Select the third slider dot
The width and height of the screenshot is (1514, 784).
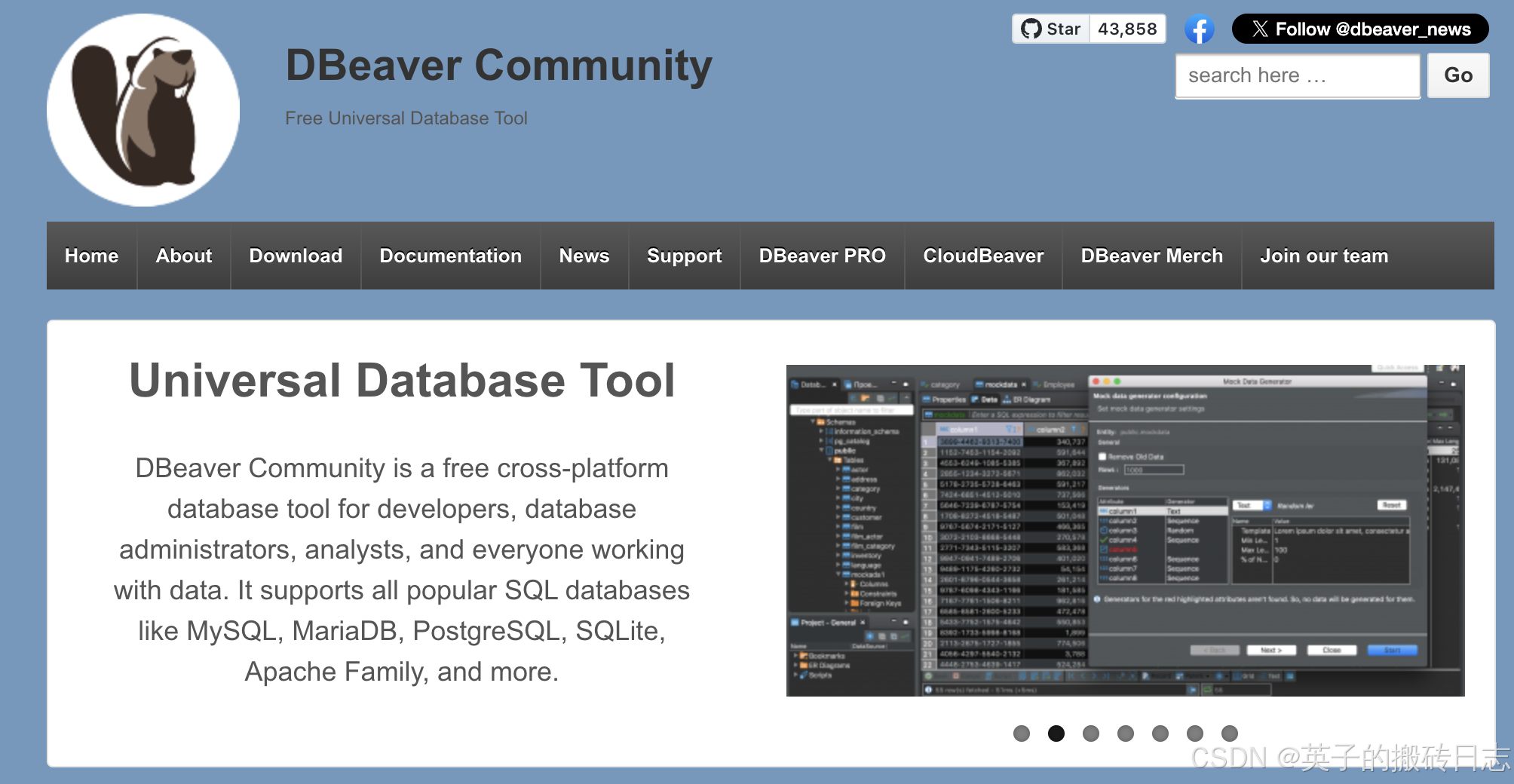coord(1091,733)
